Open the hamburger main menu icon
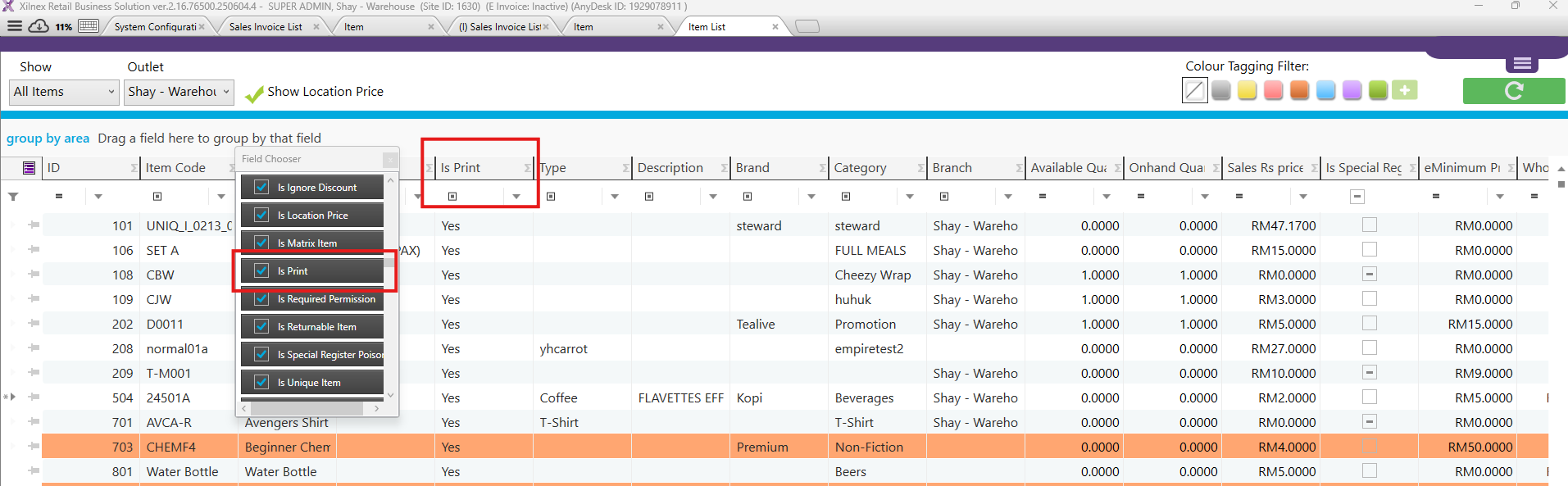The image size is (1568, 486). (x=14, y=26)
